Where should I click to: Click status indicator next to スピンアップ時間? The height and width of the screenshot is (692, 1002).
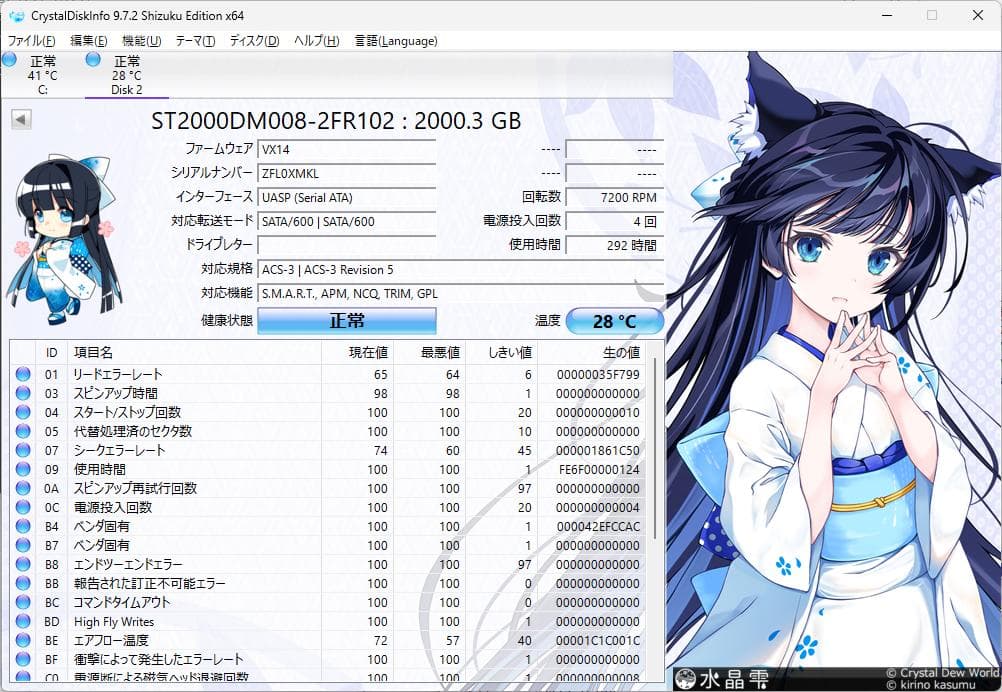[x=22, y=393]
